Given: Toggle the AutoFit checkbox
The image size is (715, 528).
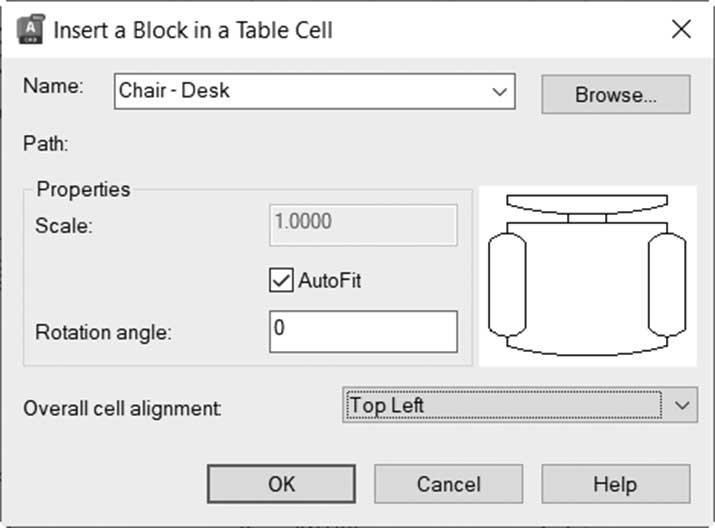Looking at the screenshot, I should [281, 280].
